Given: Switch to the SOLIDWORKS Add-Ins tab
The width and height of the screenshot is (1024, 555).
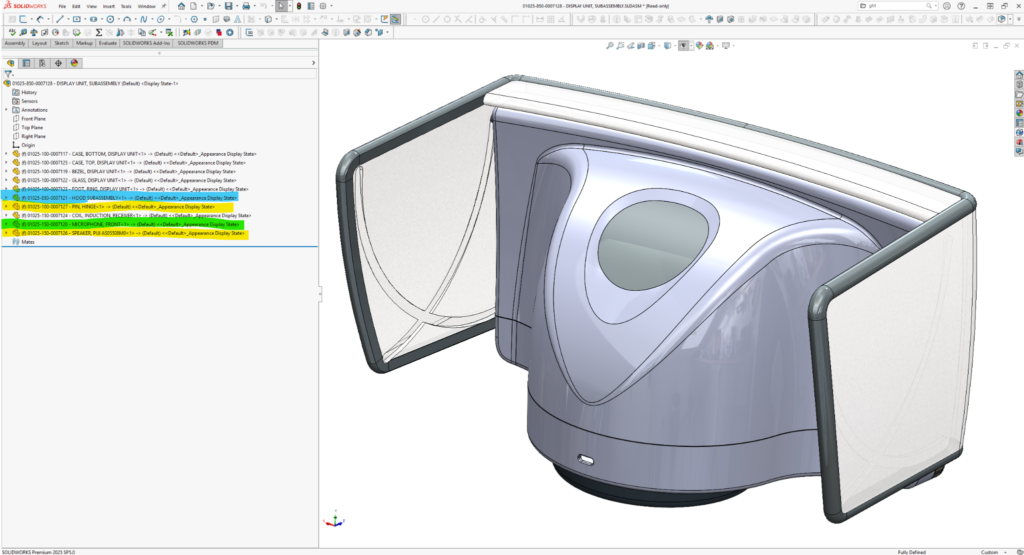Looking at the screenshot, I should pyautogui.click(x=146, y=43).
